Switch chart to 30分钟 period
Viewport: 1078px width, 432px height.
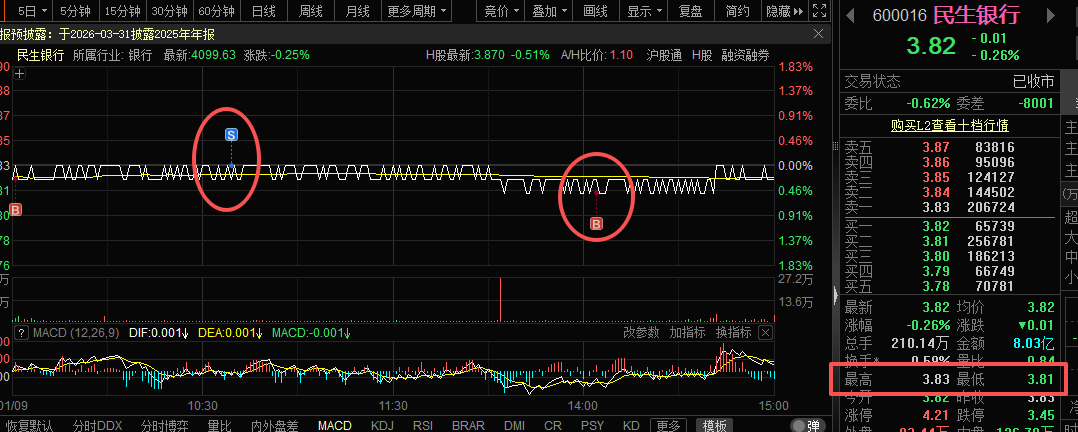point(169,11)
